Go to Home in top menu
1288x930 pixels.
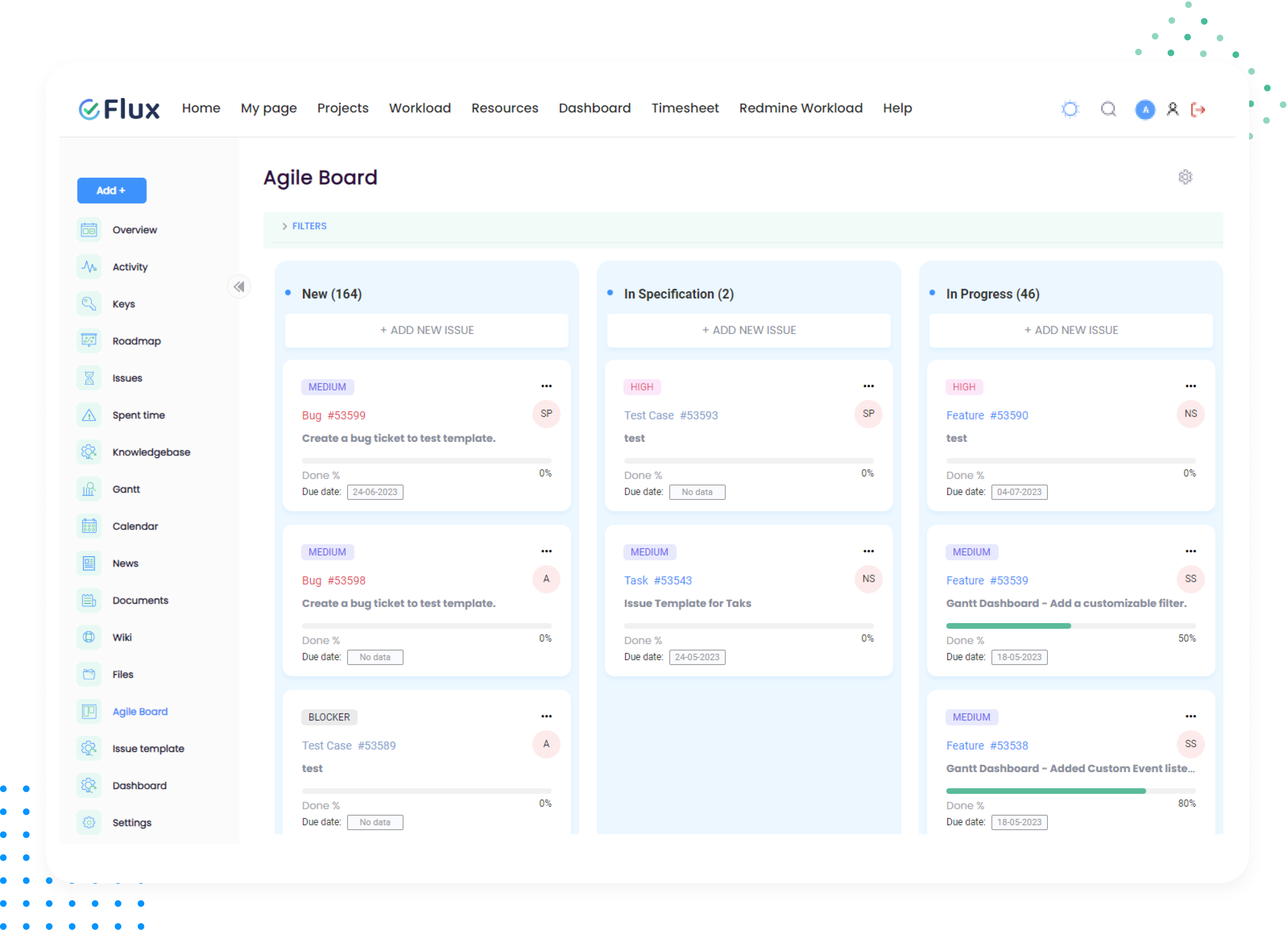[201, 108]
